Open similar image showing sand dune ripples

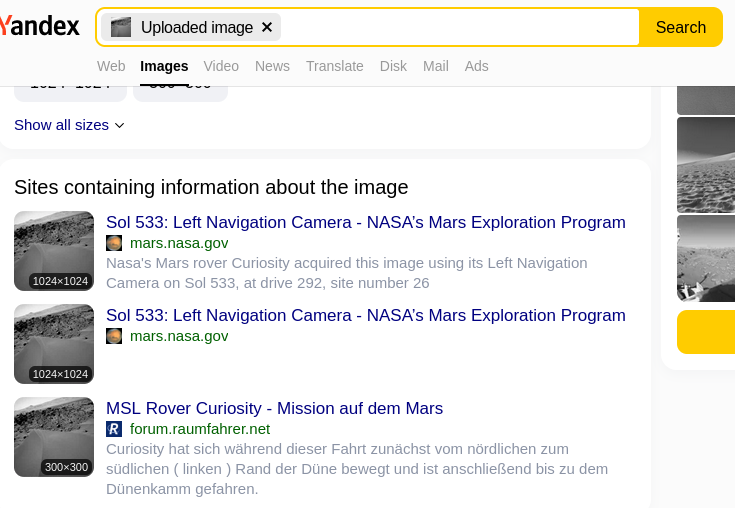(x=706, y=165)
